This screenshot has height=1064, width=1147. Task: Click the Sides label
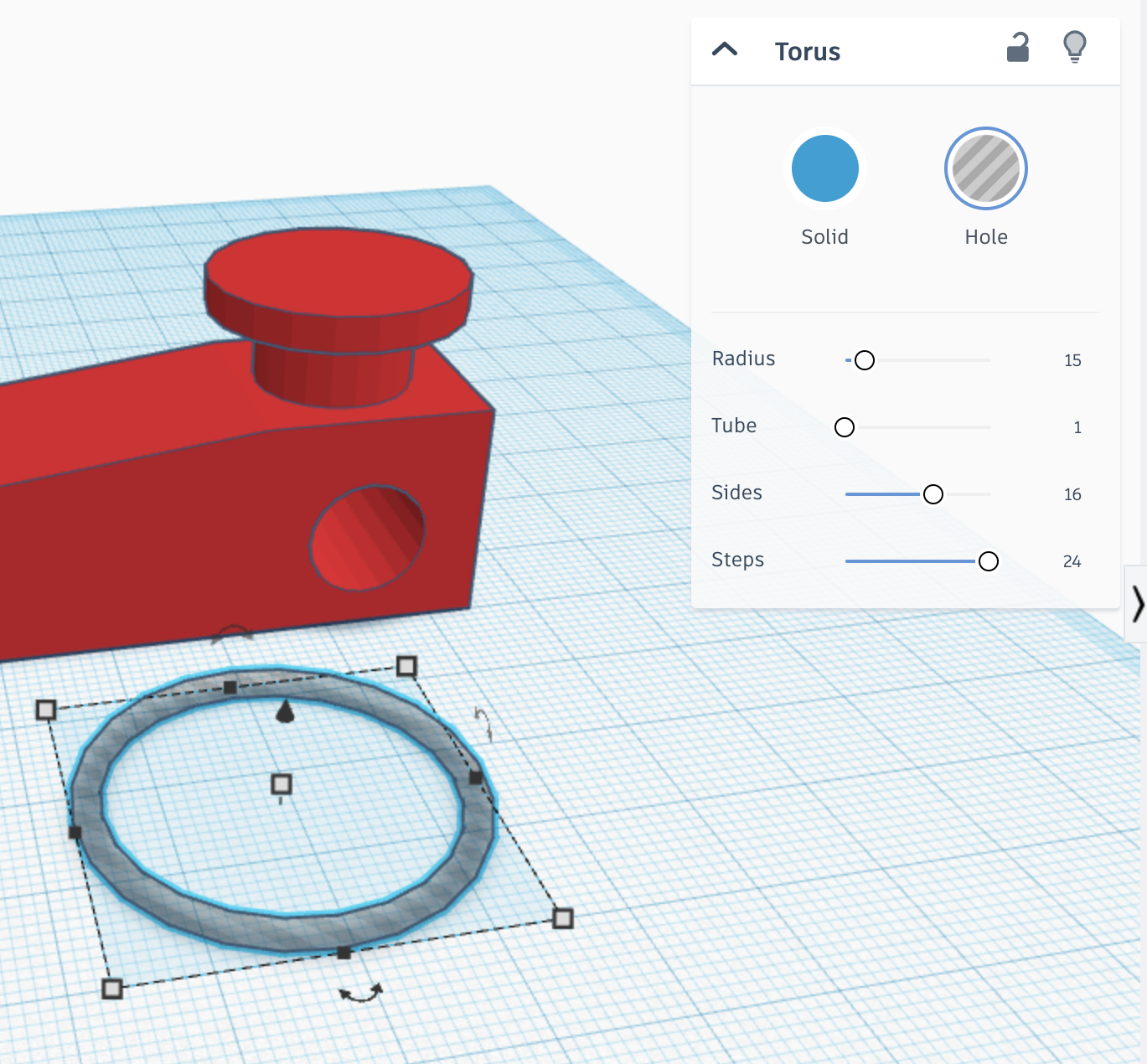tap(737, 493)
